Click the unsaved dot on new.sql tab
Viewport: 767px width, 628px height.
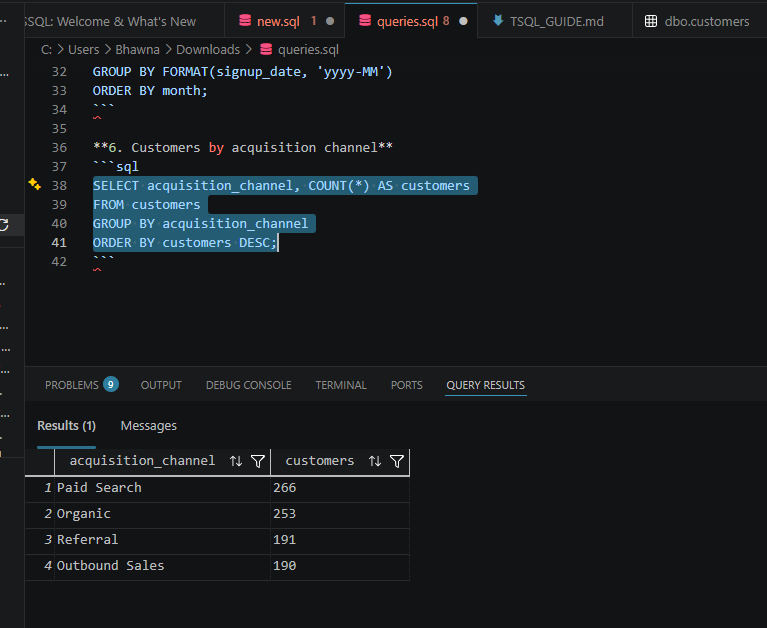tap(330, 21)
